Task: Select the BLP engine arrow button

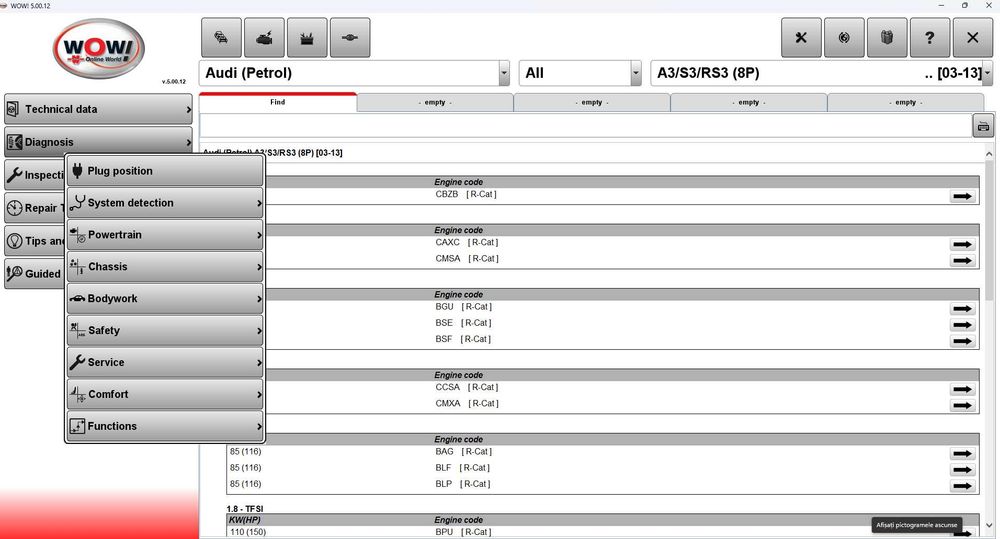Action: (962, 485)
